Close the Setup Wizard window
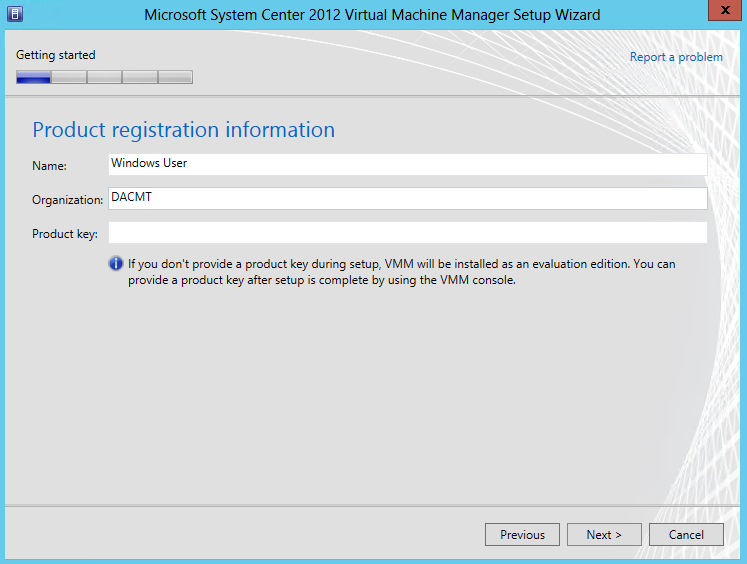Screen dimensions: 747x564 [x=725, y=10]
